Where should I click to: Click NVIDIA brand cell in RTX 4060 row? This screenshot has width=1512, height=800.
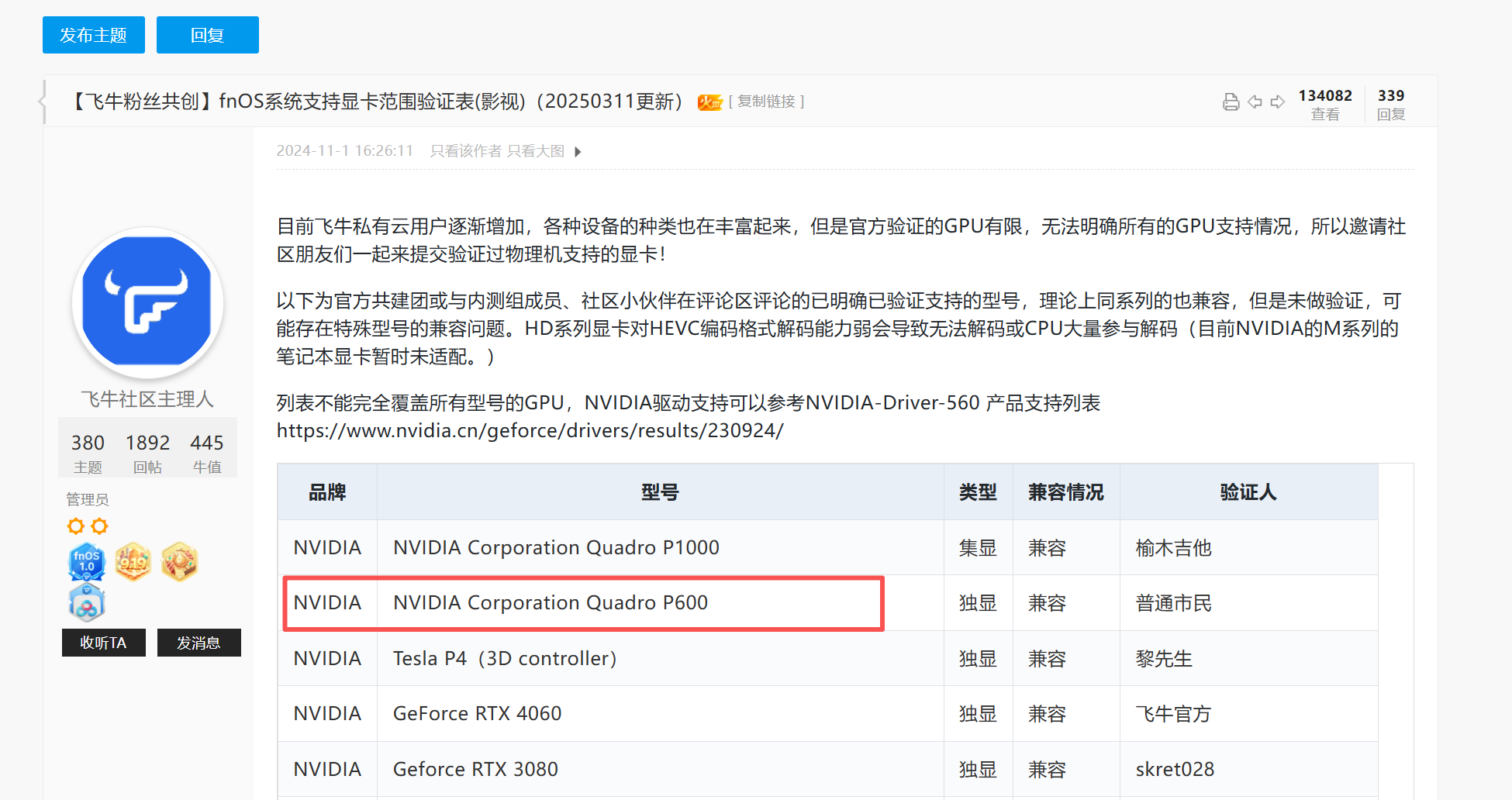[327, 714]
